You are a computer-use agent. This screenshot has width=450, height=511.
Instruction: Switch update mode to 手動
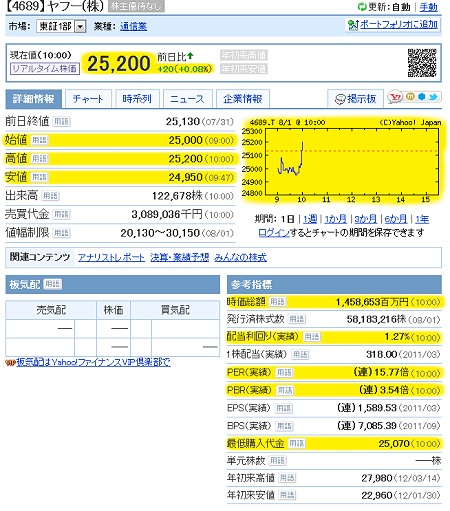click(428, 7)
